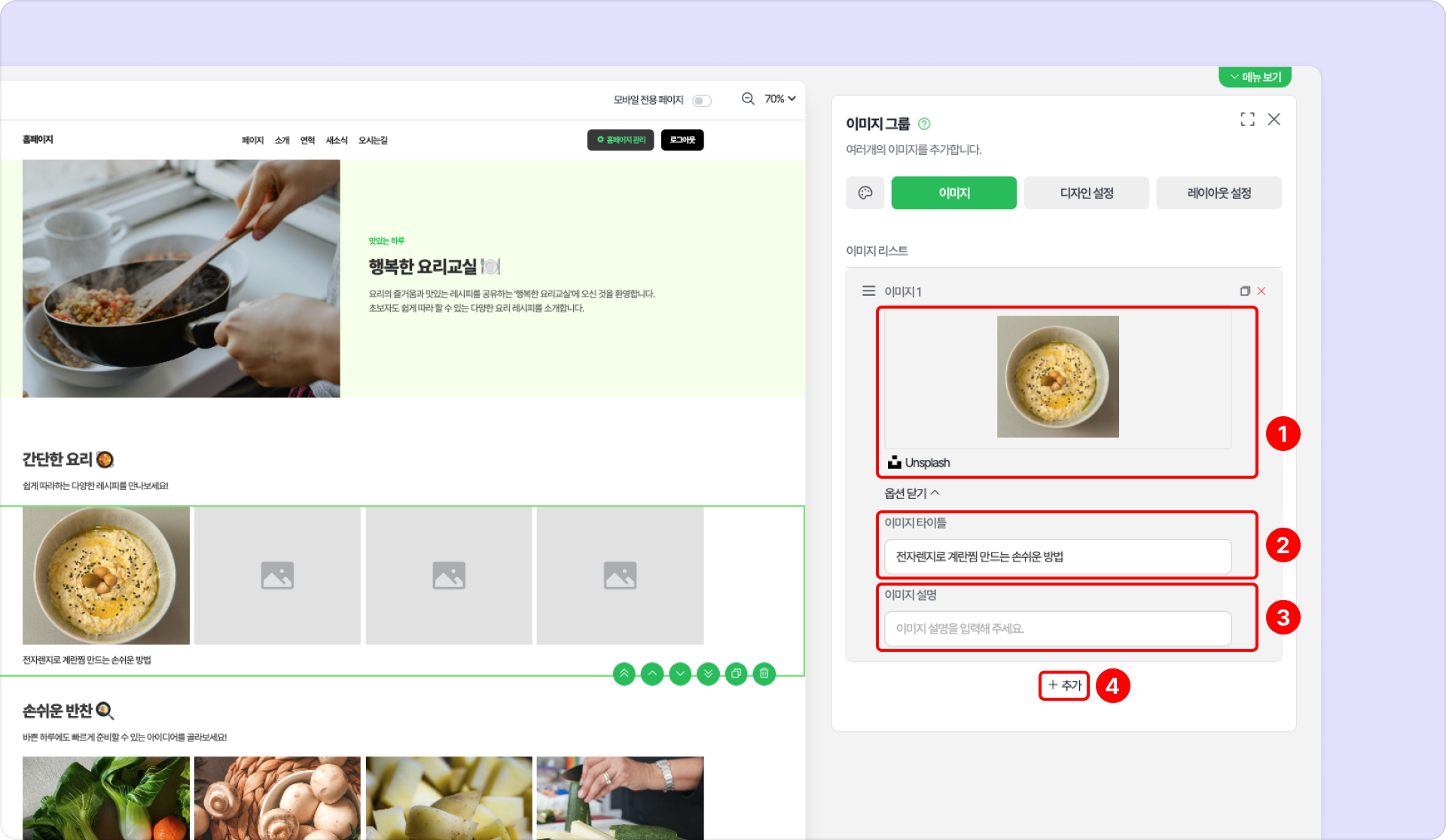Expand the 메뉴 보기 dropdown tab
The image size is (1446, 840).
click(1255, 77)
